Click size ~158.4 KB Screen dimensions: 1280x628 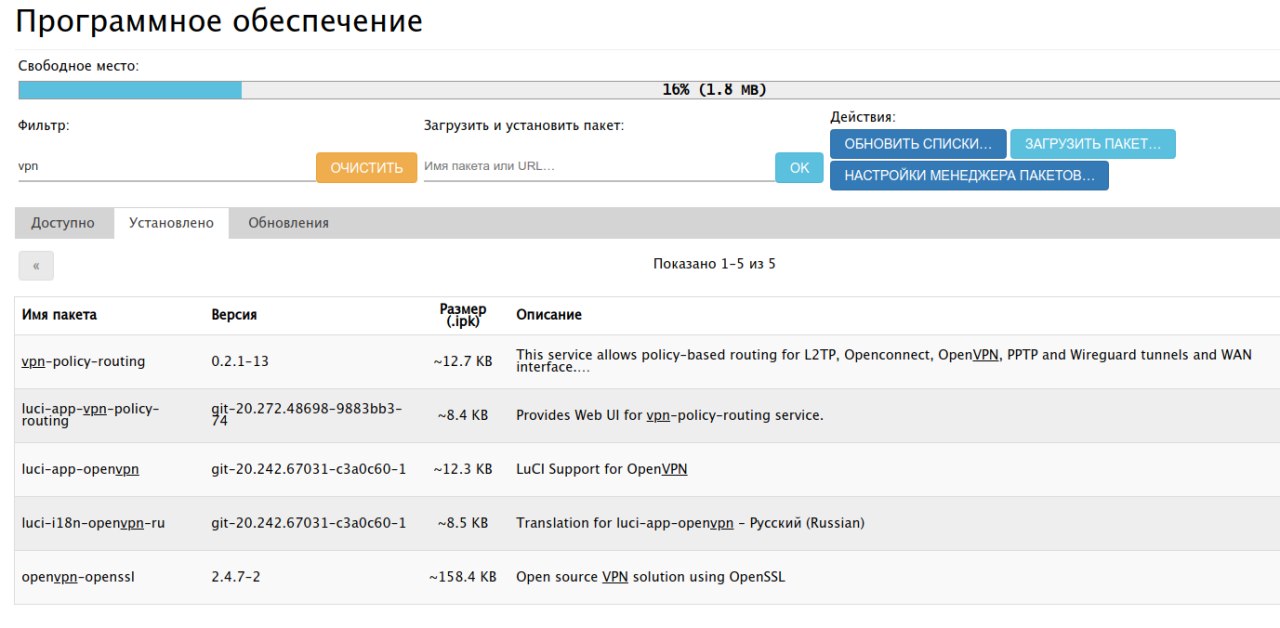pos(462,577)
